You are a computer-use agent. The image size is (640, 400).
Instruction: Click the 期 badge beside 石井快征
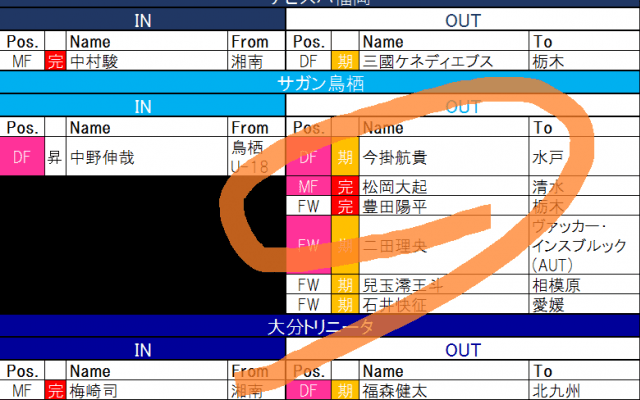click(345, 304)
